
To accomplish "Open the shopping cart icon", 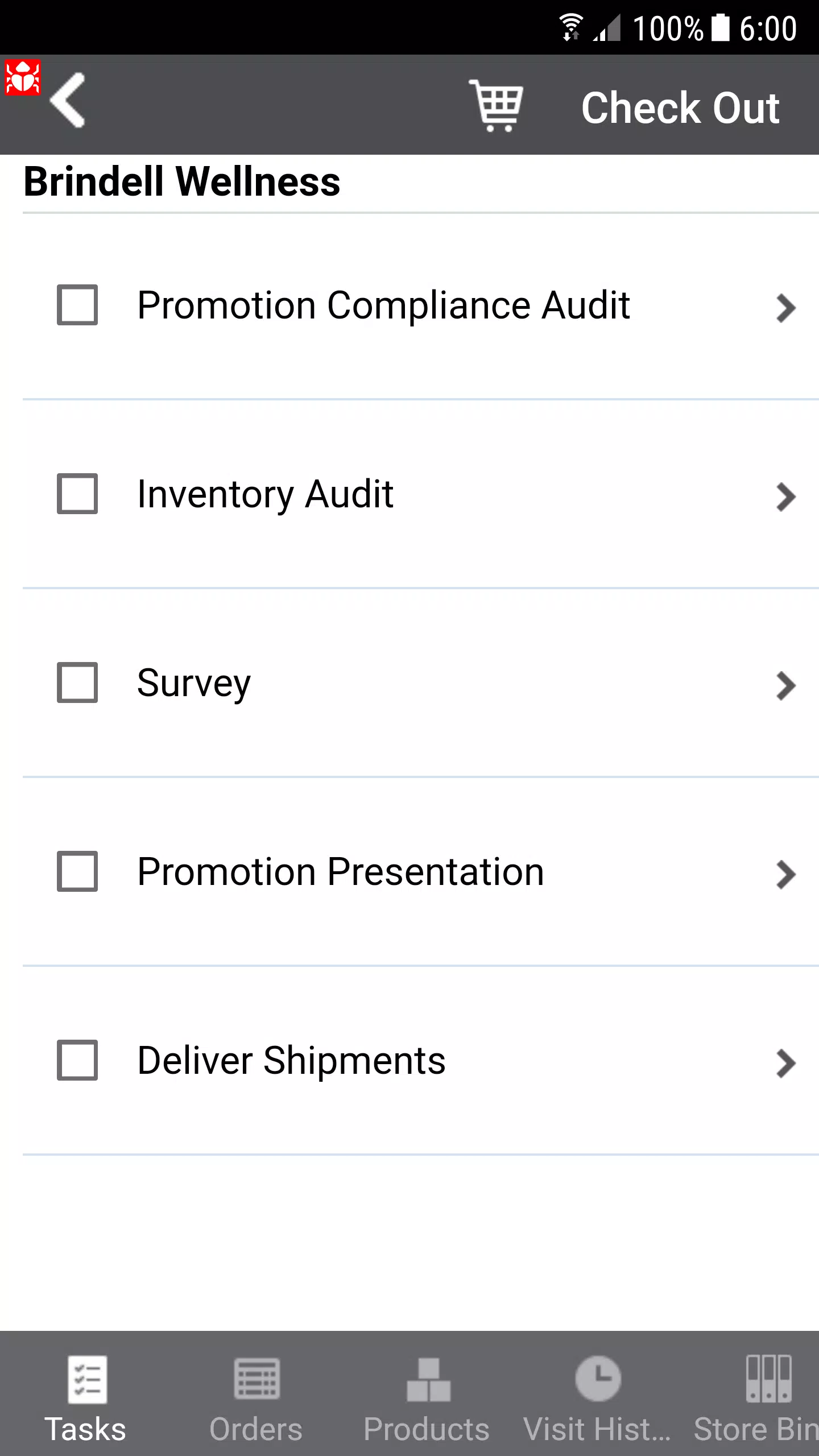I will coord(496,106).
